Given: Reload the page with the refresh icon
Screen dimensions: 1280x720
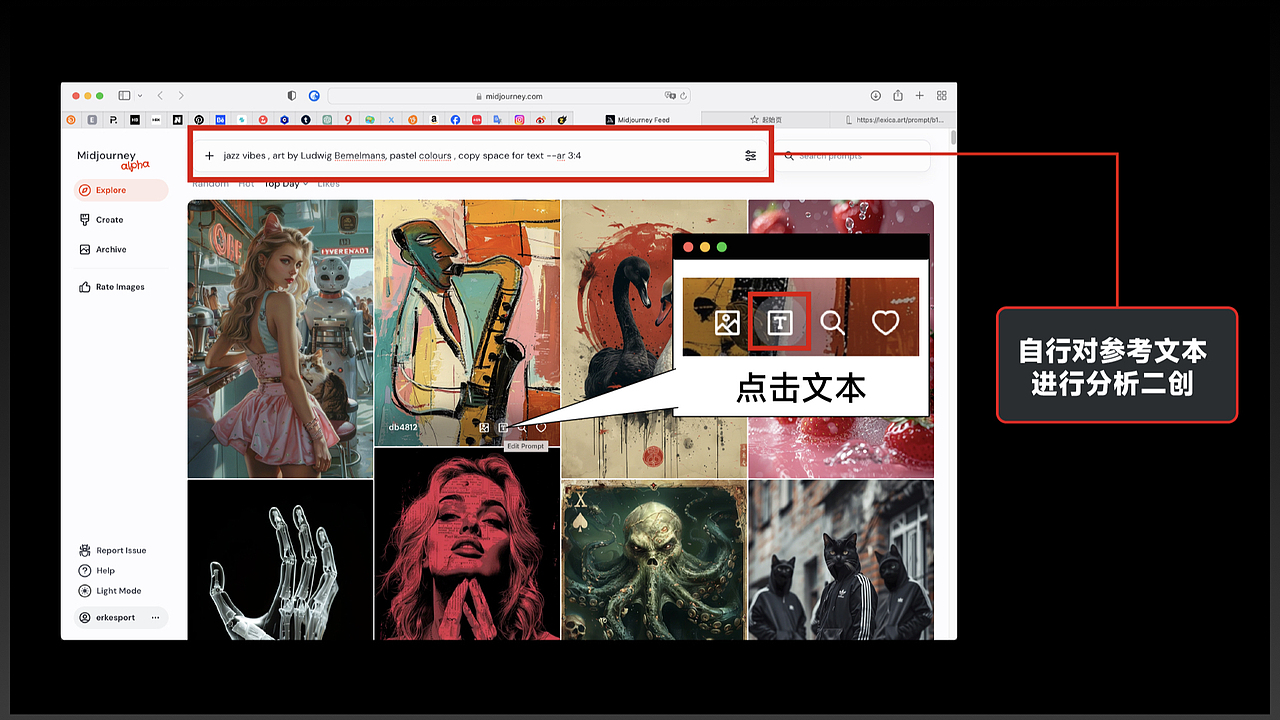Looking at the screenshot, I should click(684, 96).
